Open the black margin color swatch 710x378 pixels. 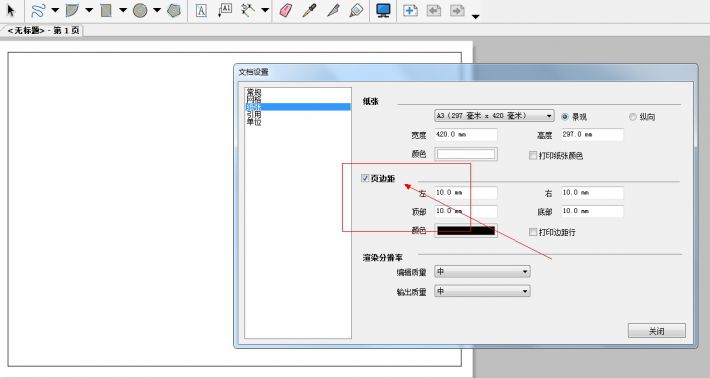466,230
